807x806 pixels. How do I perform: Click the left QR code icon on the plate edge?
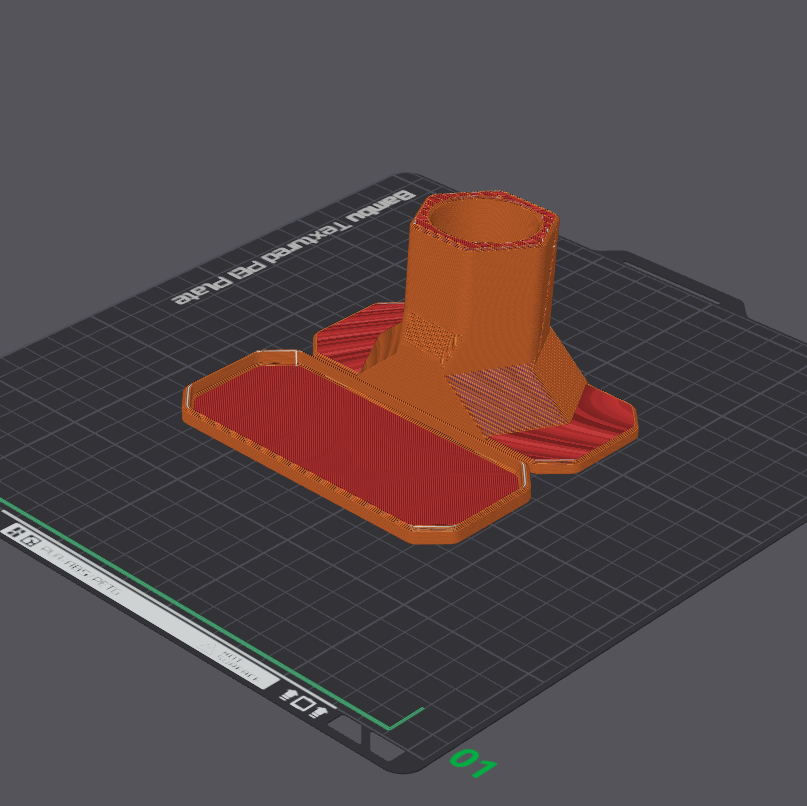[15, 533]
